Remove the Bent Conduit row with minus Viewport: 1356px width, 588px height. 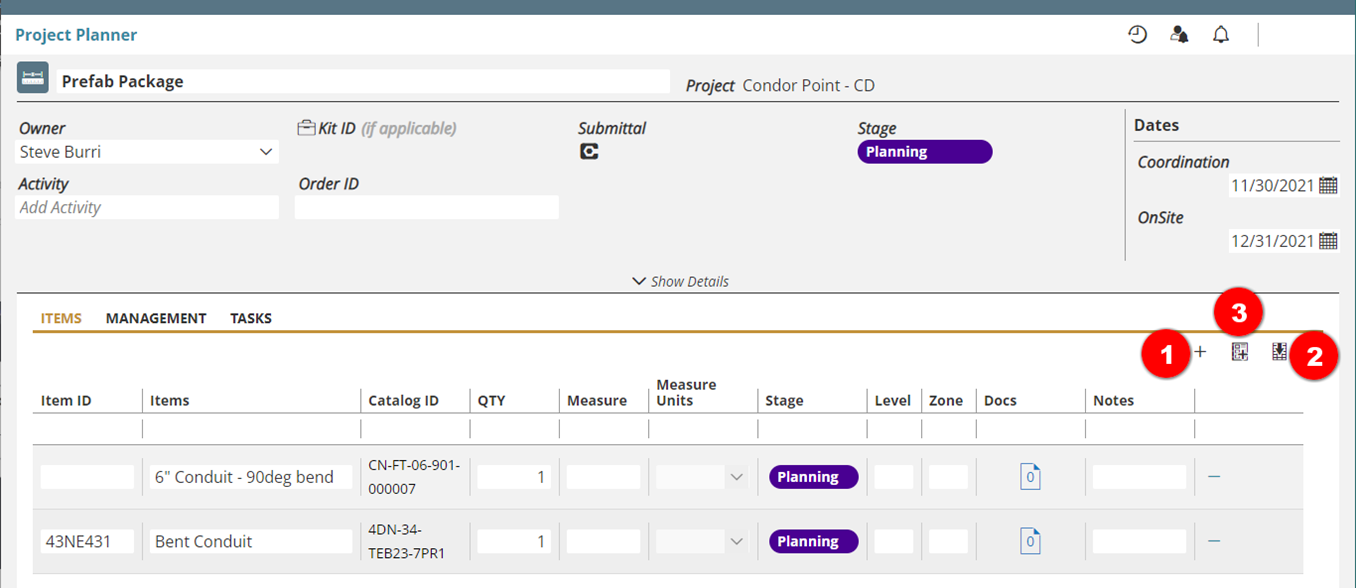pyautogui.click(x=1214, y=541)
